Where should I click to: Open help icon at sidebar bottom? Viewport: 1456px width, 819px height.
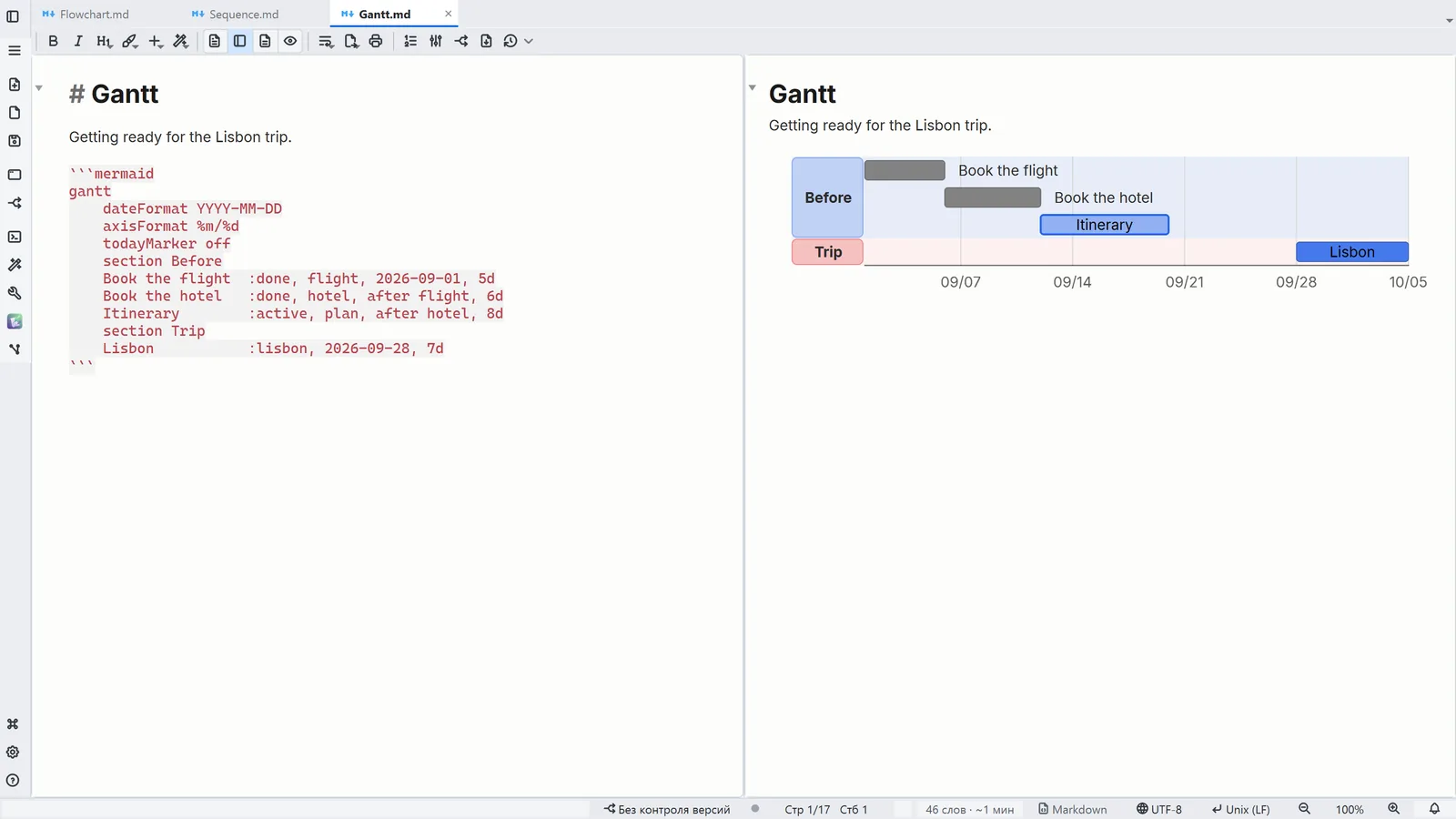13,781
